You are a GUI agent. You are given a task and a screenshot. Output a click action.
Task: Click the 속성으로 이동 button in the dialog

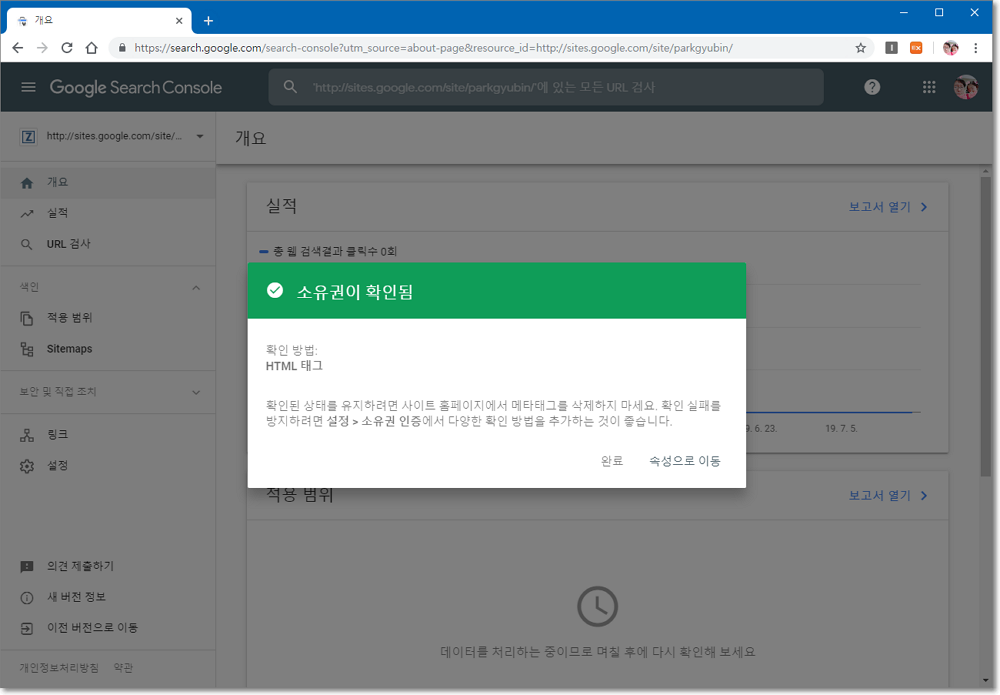(684, 460)
